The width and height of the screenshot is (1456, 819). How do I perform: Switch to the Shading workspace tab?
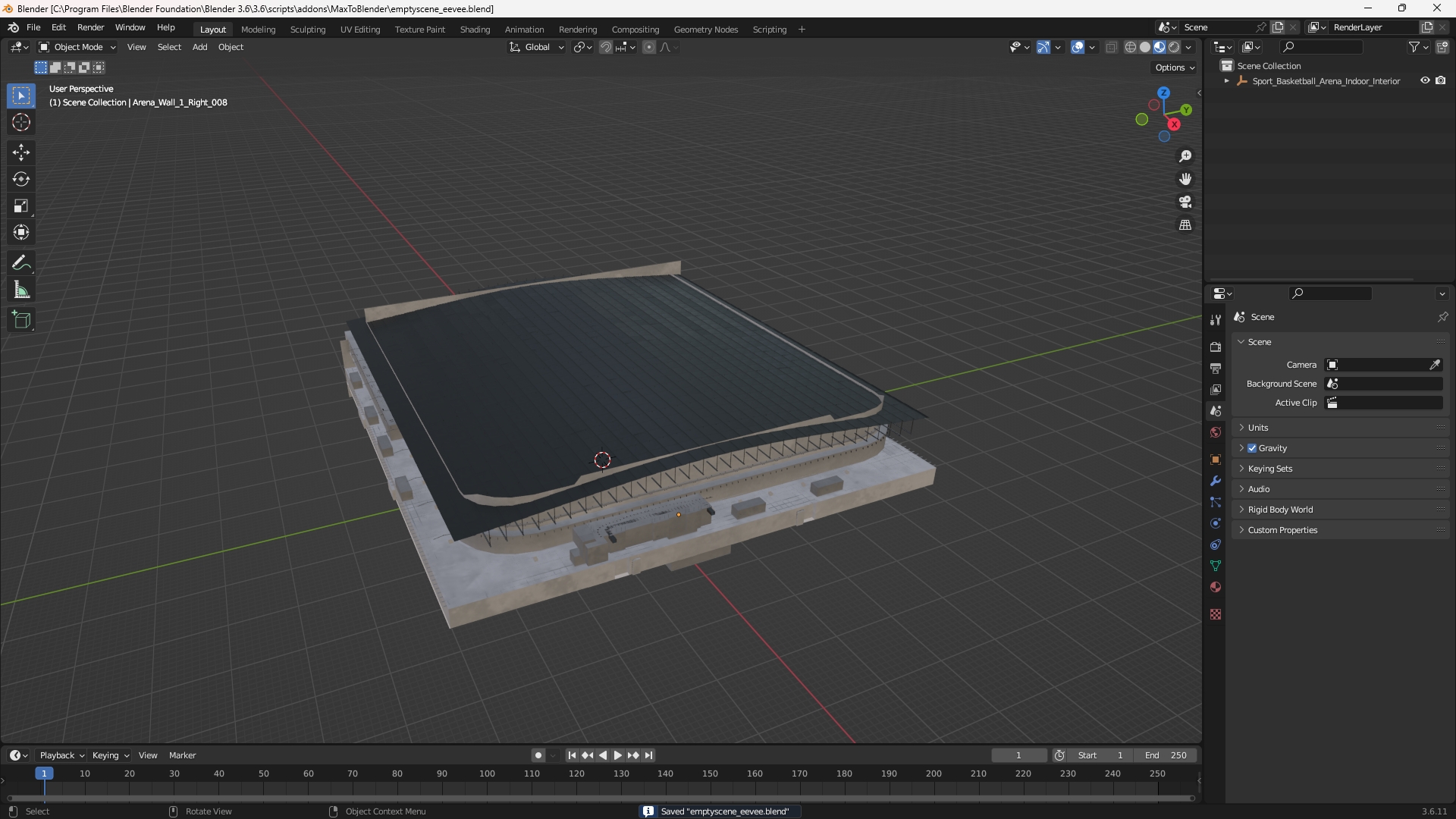[x=475, y=30]
